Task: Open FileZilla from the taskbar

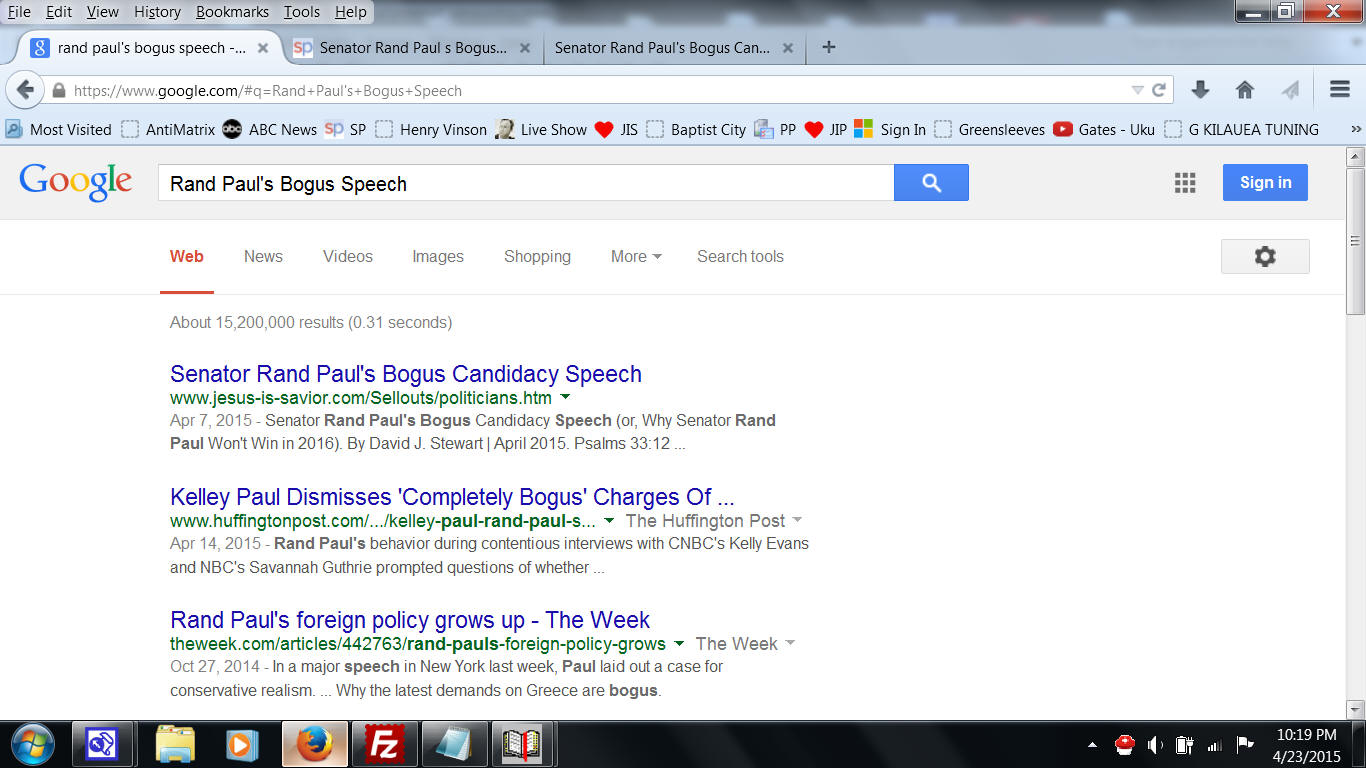Action: coord(384,744)
